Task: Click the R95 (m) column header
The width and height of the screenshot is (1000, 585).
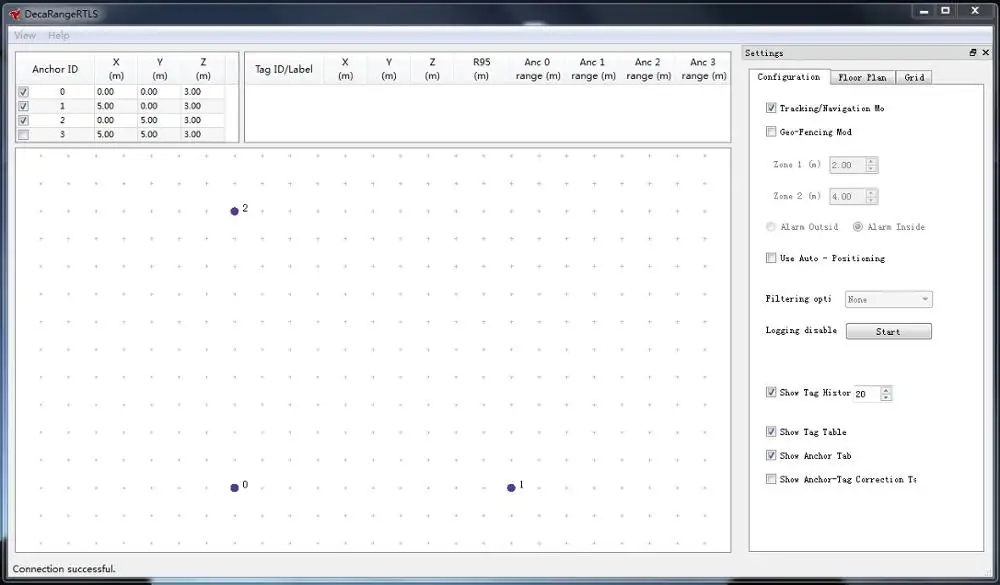Action: [x=482, y=69]
